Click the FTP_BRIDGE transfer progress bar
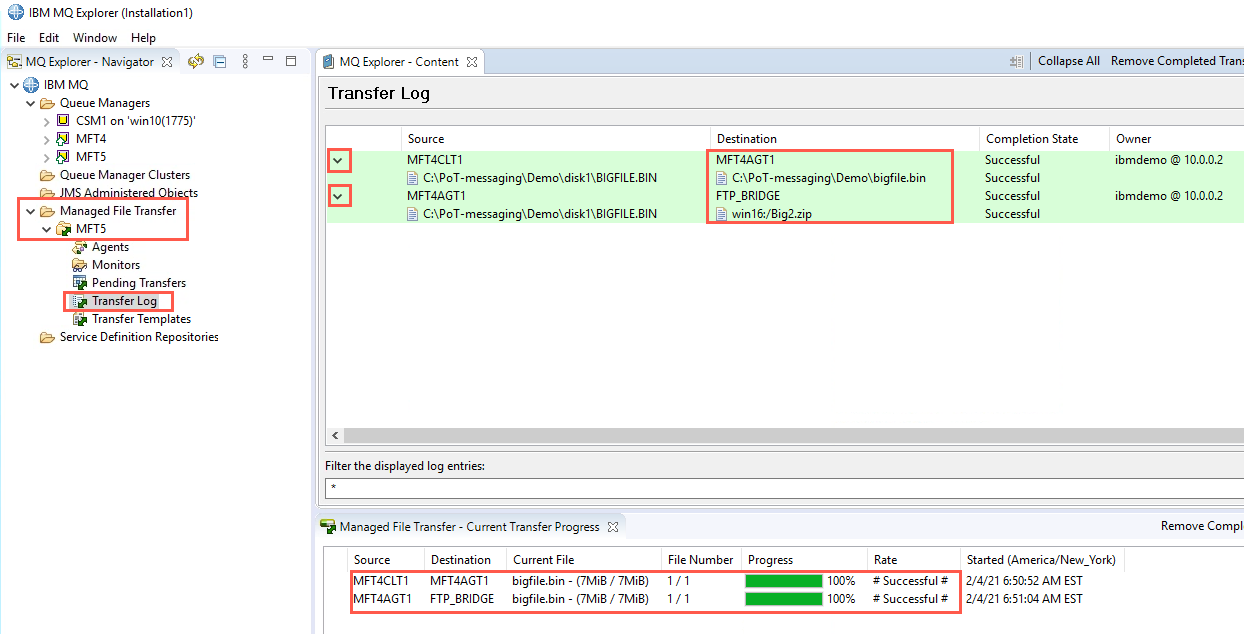The image size is (1244, 634). pos(784,599)
